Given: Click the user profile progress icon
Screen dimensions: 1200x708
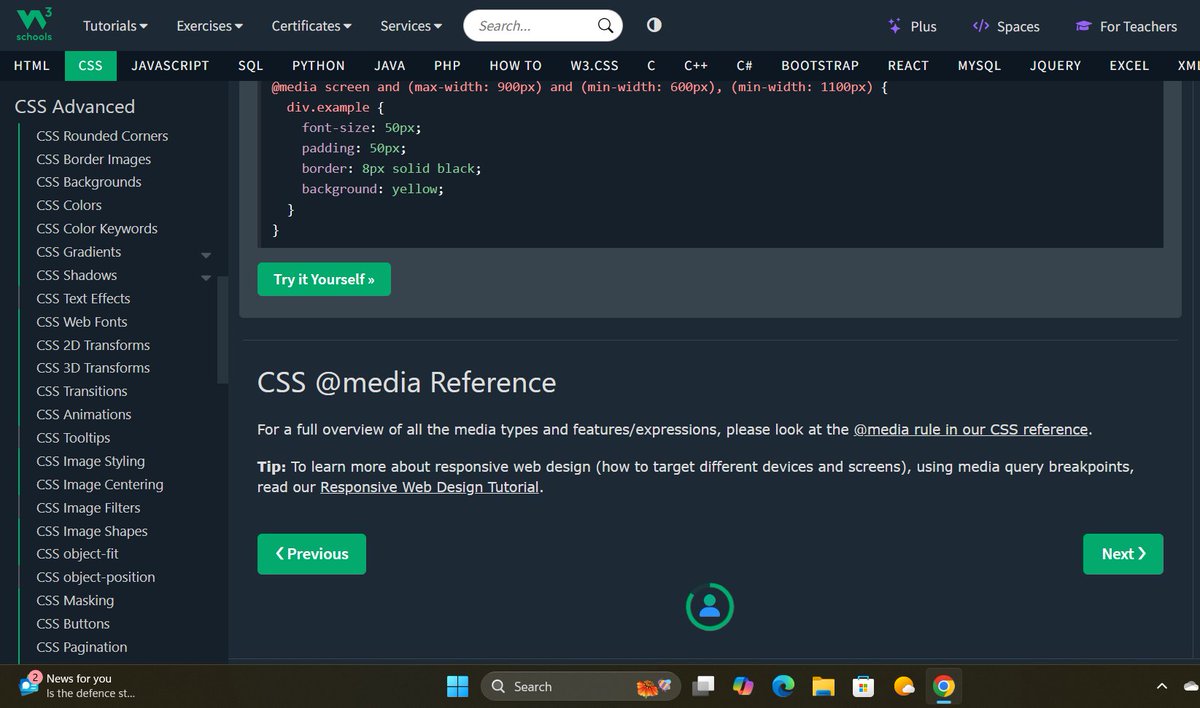Looking at the screenshot, I should [x=710, y=606].
